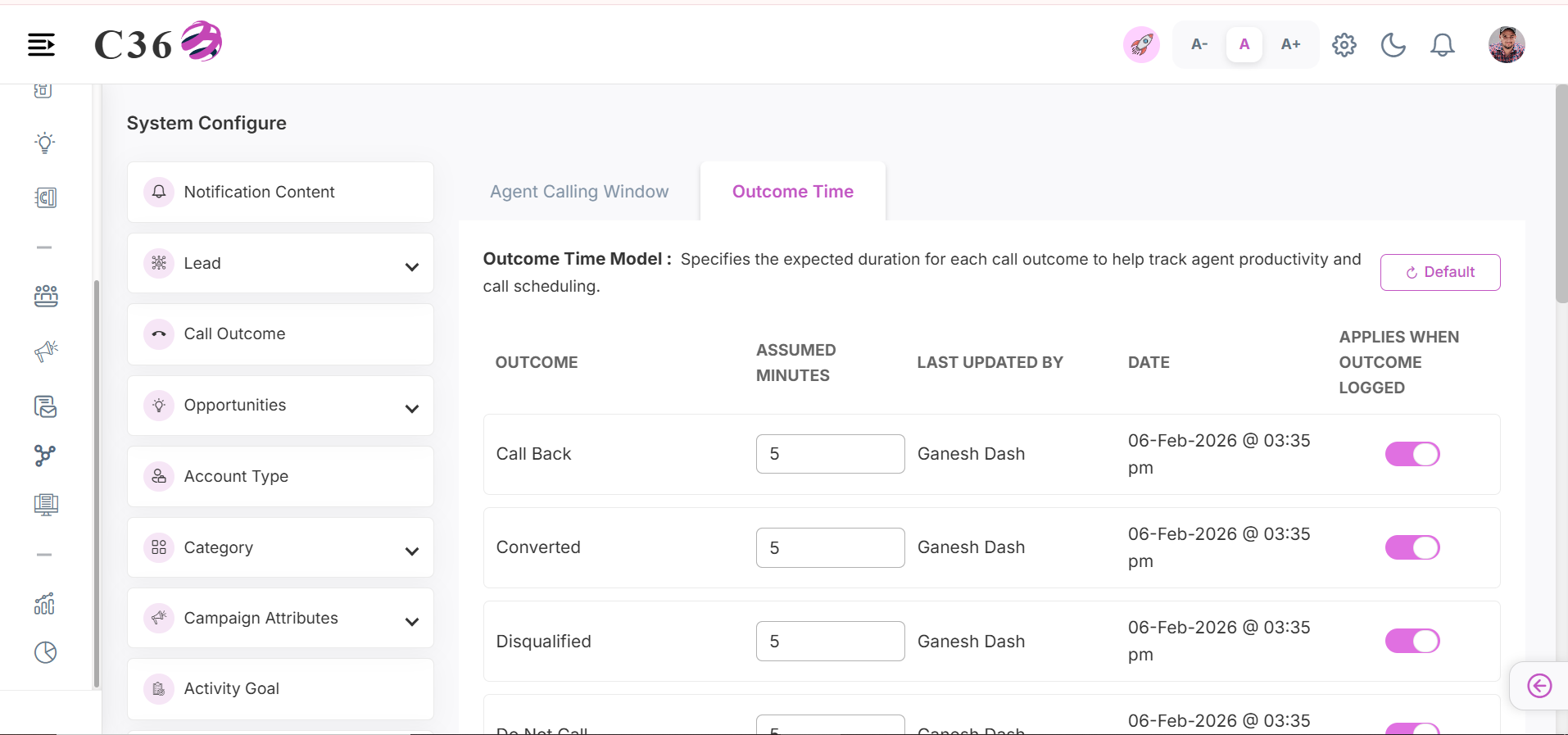Open Account Type settings

(x=280, y=476)
